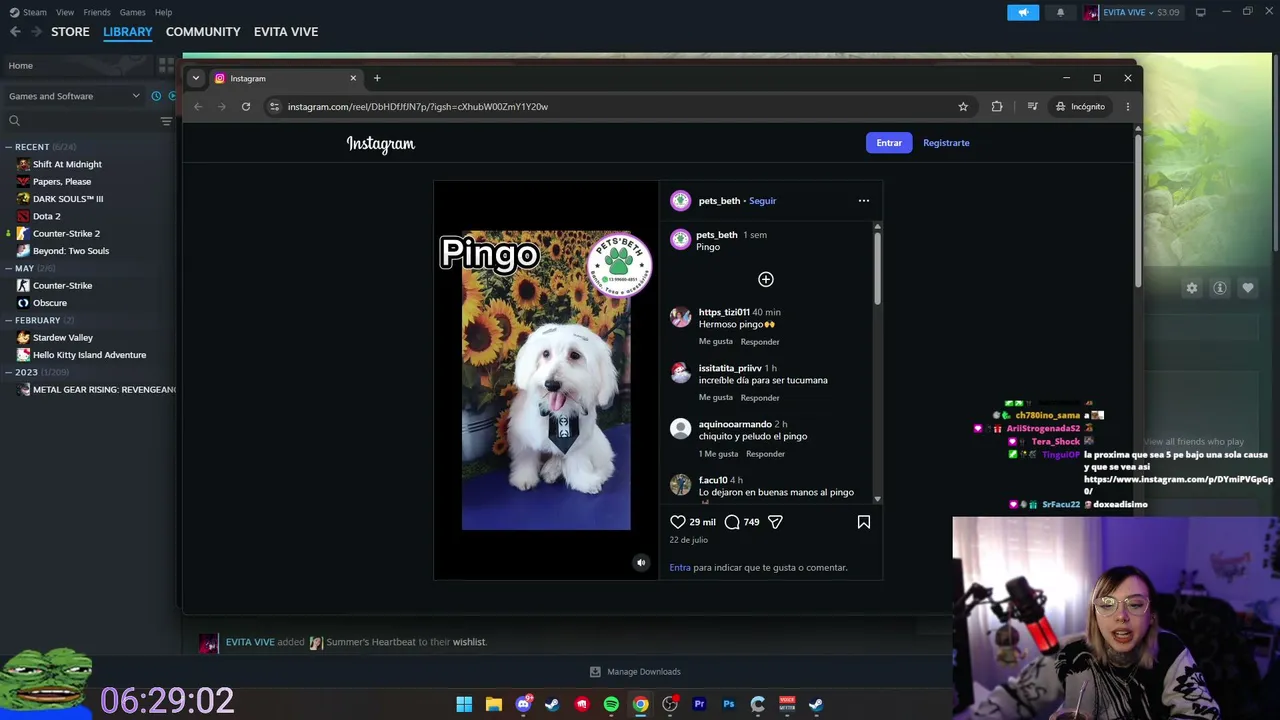
Task: Click the Regístrate link
Action: (946, 143)
